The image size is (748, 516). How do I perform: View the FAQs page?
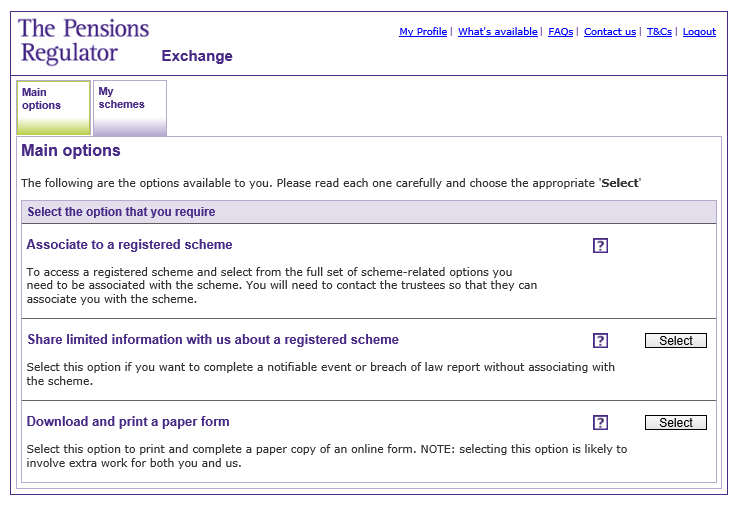click(x=561, y=32)
